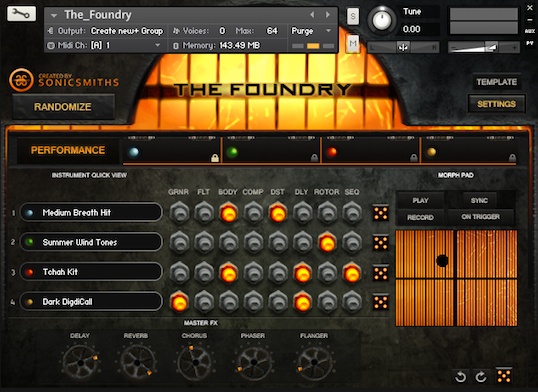Viewport: 538px width, 392px height.
Task: Toggle GRNR for Dark DigiCall
Action: point(179,302)
